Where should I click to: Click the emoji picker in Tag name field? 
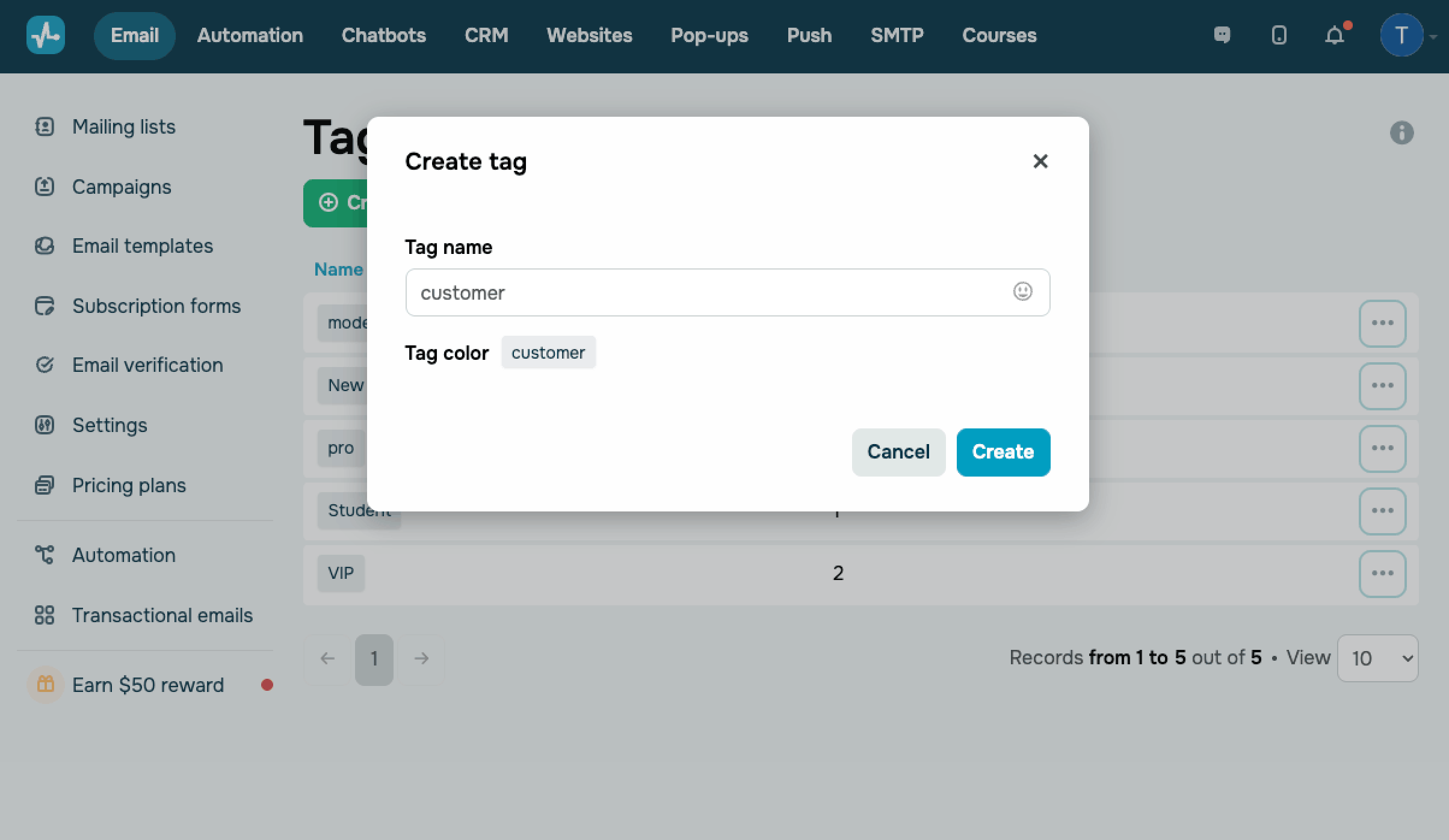click(1022, 292)
